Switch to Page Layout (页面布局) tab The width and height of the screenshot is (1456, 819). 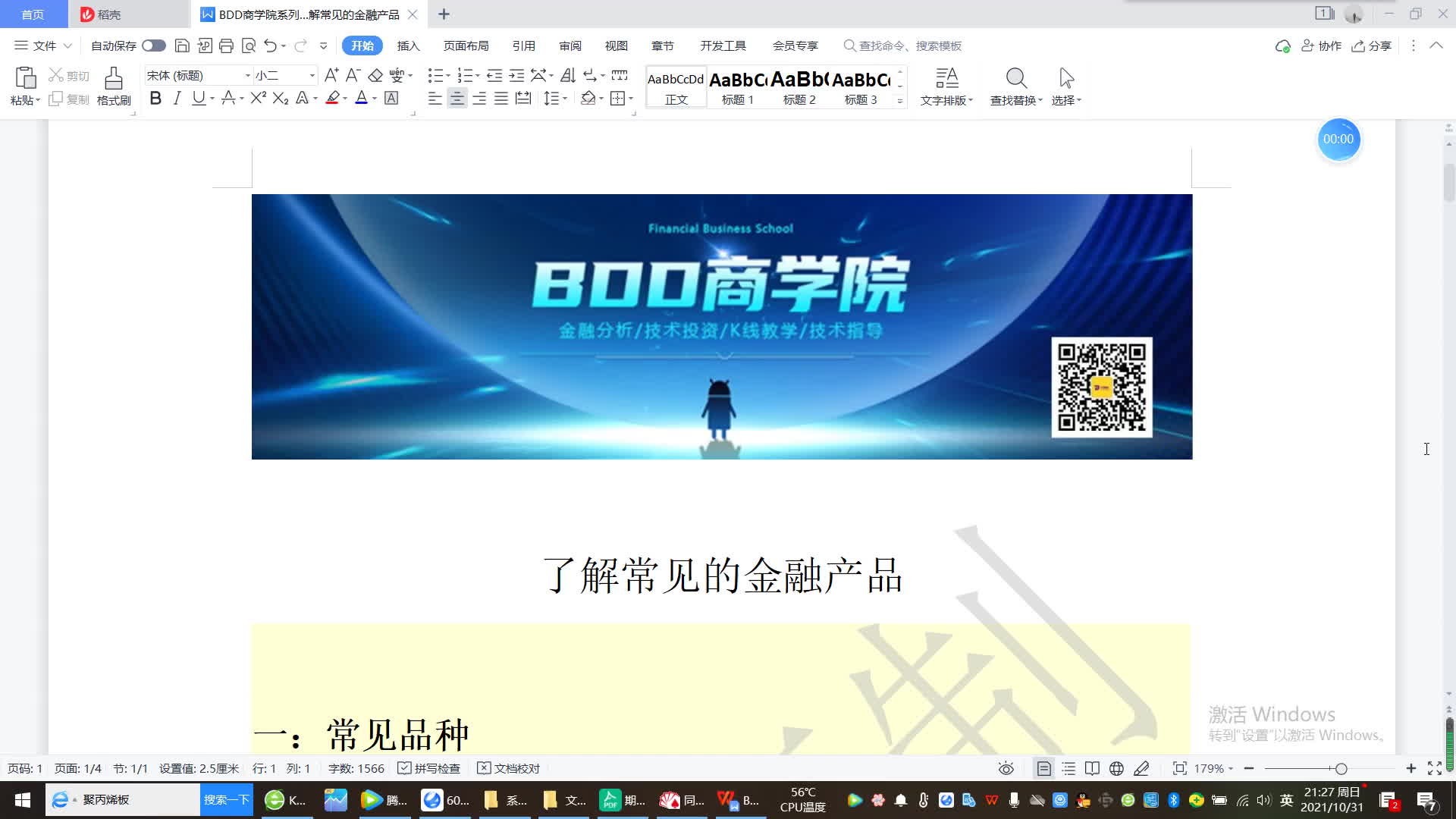coord(466,45)
